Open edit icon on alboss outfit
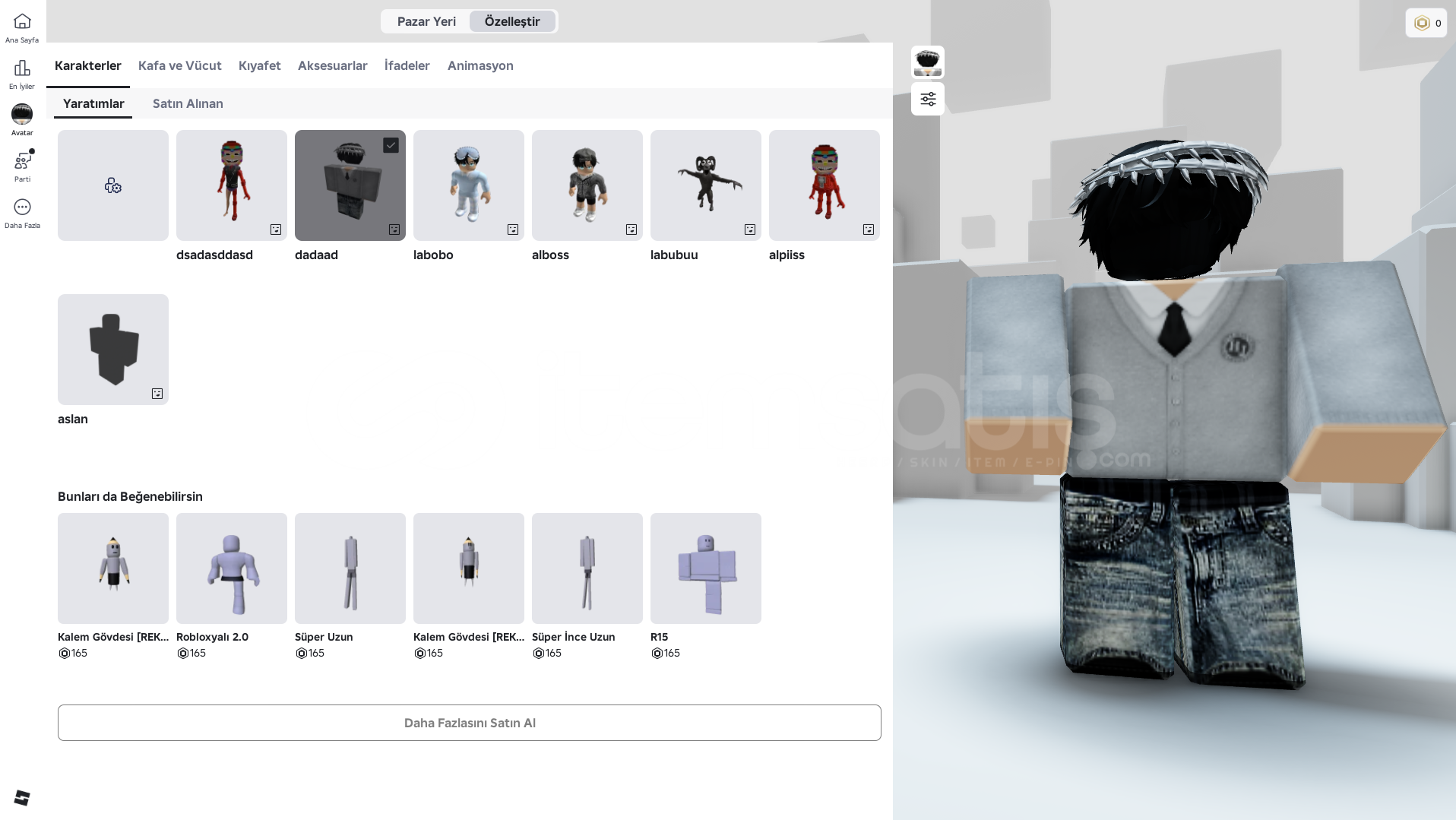Screen dimensions: 1456x820 [631, 230]
